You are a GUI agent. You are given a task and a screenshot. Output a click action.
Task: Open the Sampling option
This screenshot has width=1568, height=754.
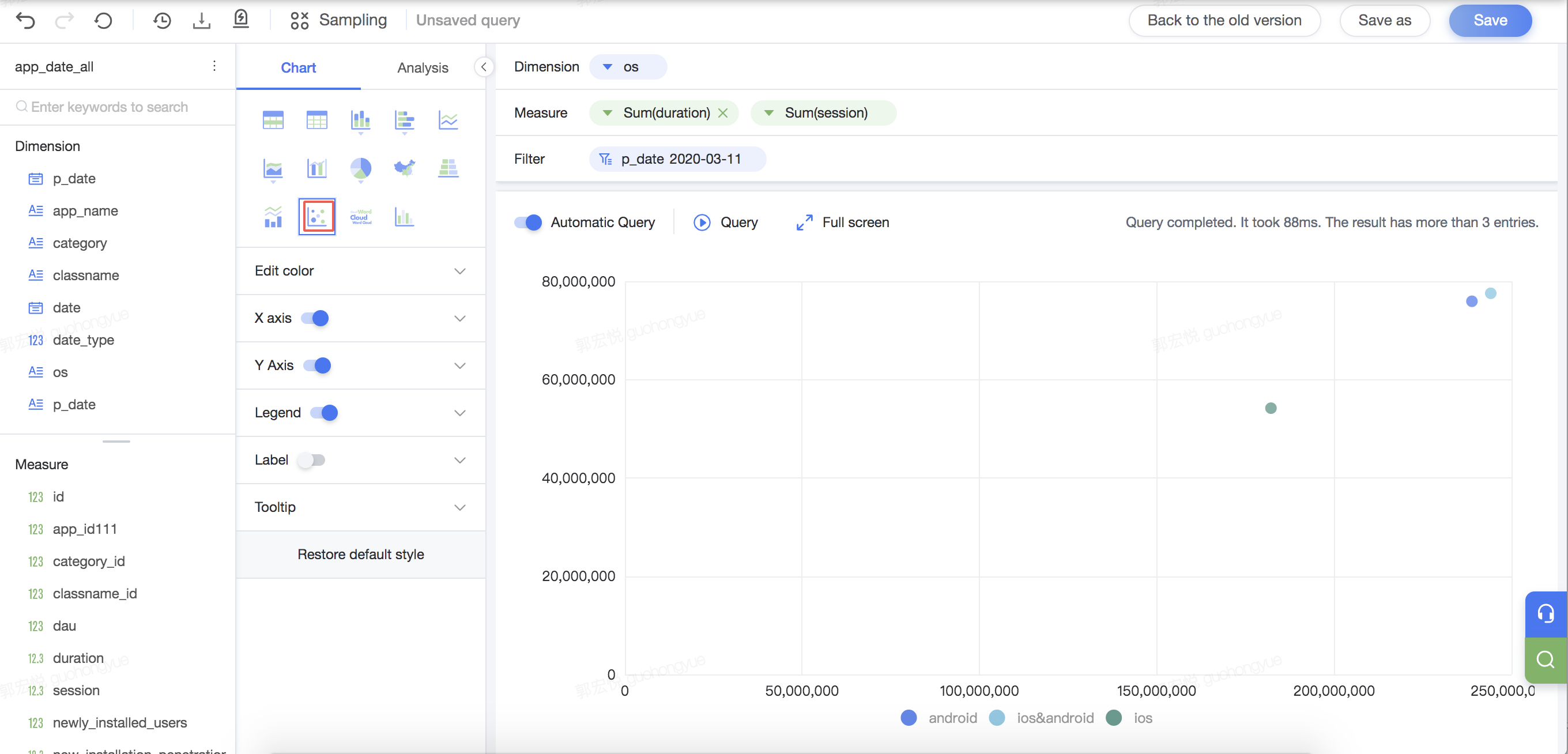(338, 20)
